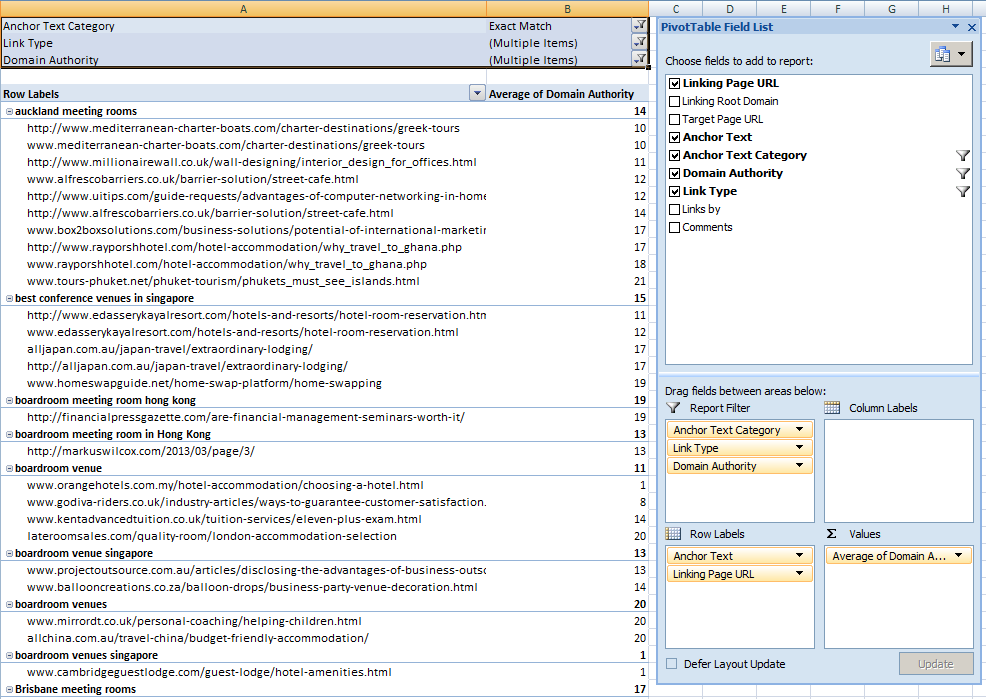Open the Row Labels filter dropdown
Screen dimensions: 986x699
[477, 94]
